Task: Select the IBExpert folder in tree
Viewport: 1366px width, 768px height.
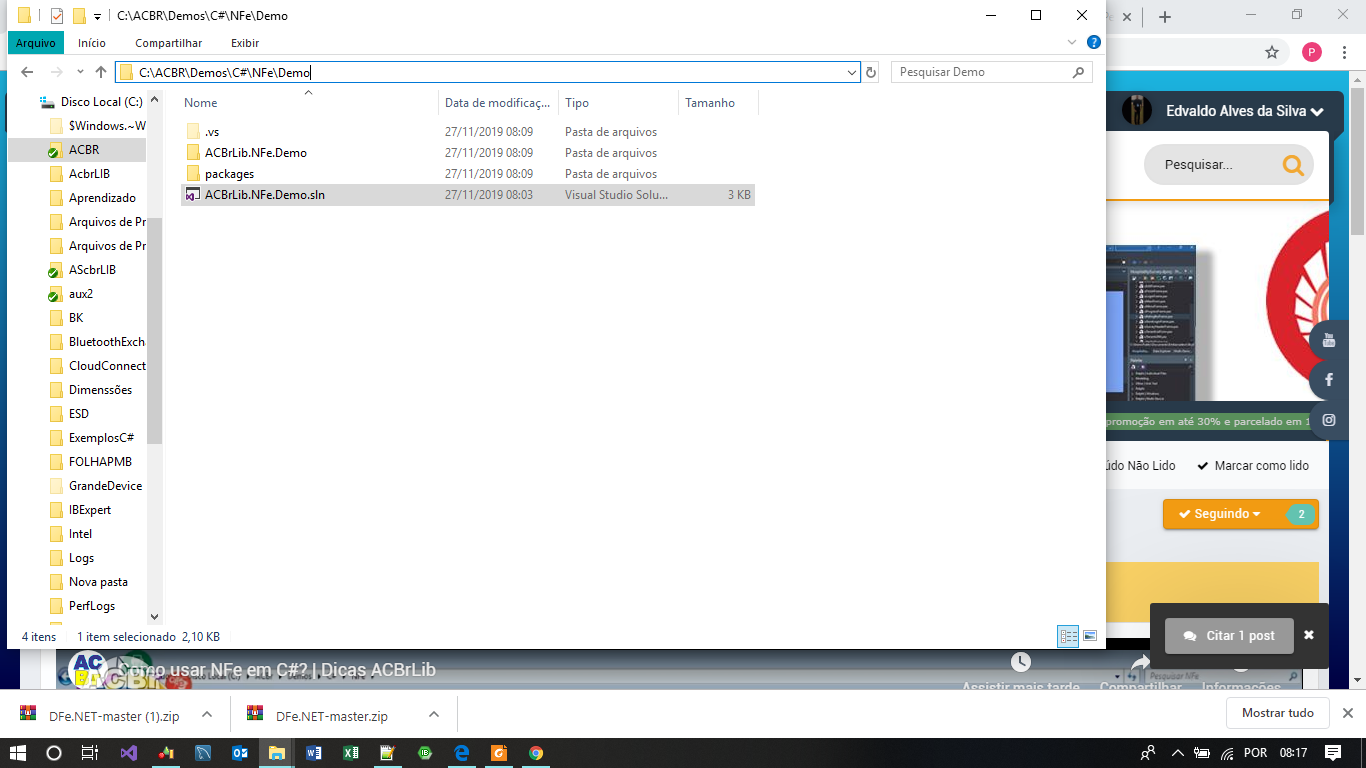Action: click(x=90, y=510)
